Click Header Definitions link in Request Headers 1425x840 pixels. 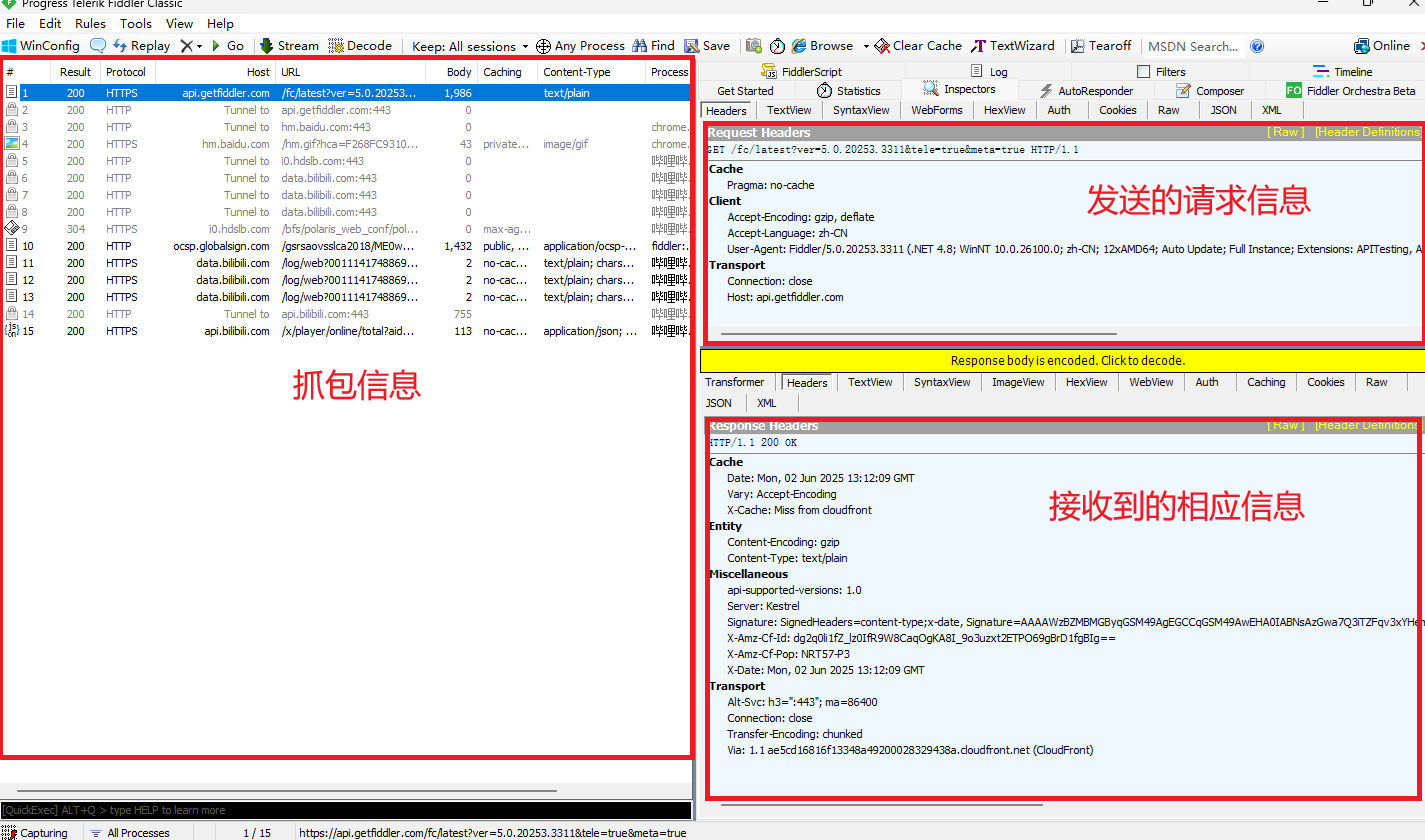(x=1367, y=132)
